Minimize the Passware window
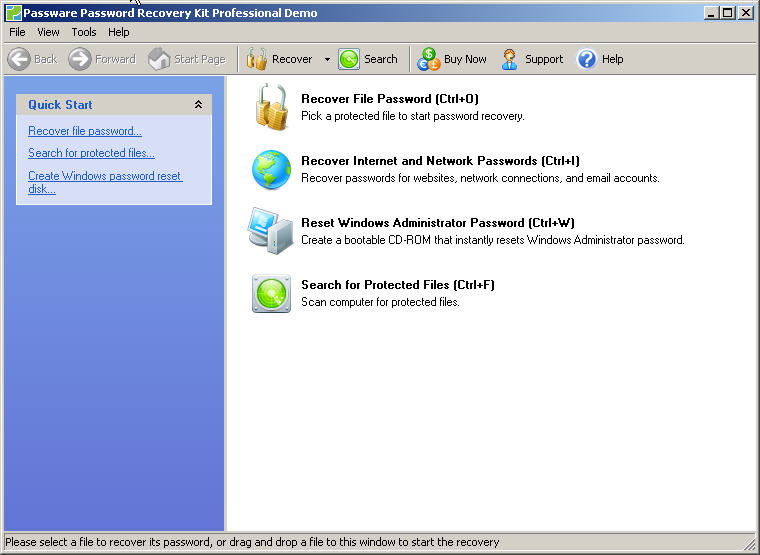Screen dimensions: 760x555 [x=711, y=13]
